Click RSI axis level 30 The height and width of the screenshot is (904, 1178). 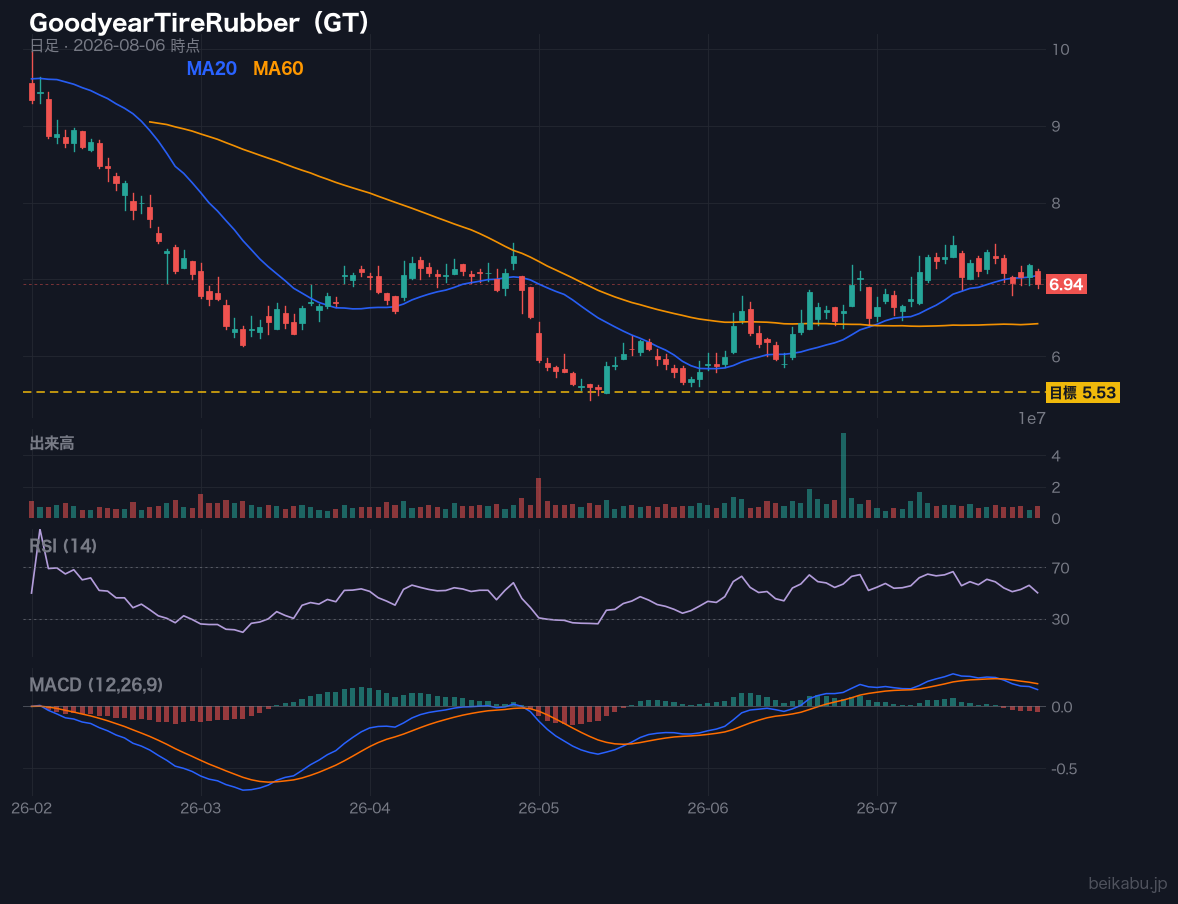[x=1060, y=619]
